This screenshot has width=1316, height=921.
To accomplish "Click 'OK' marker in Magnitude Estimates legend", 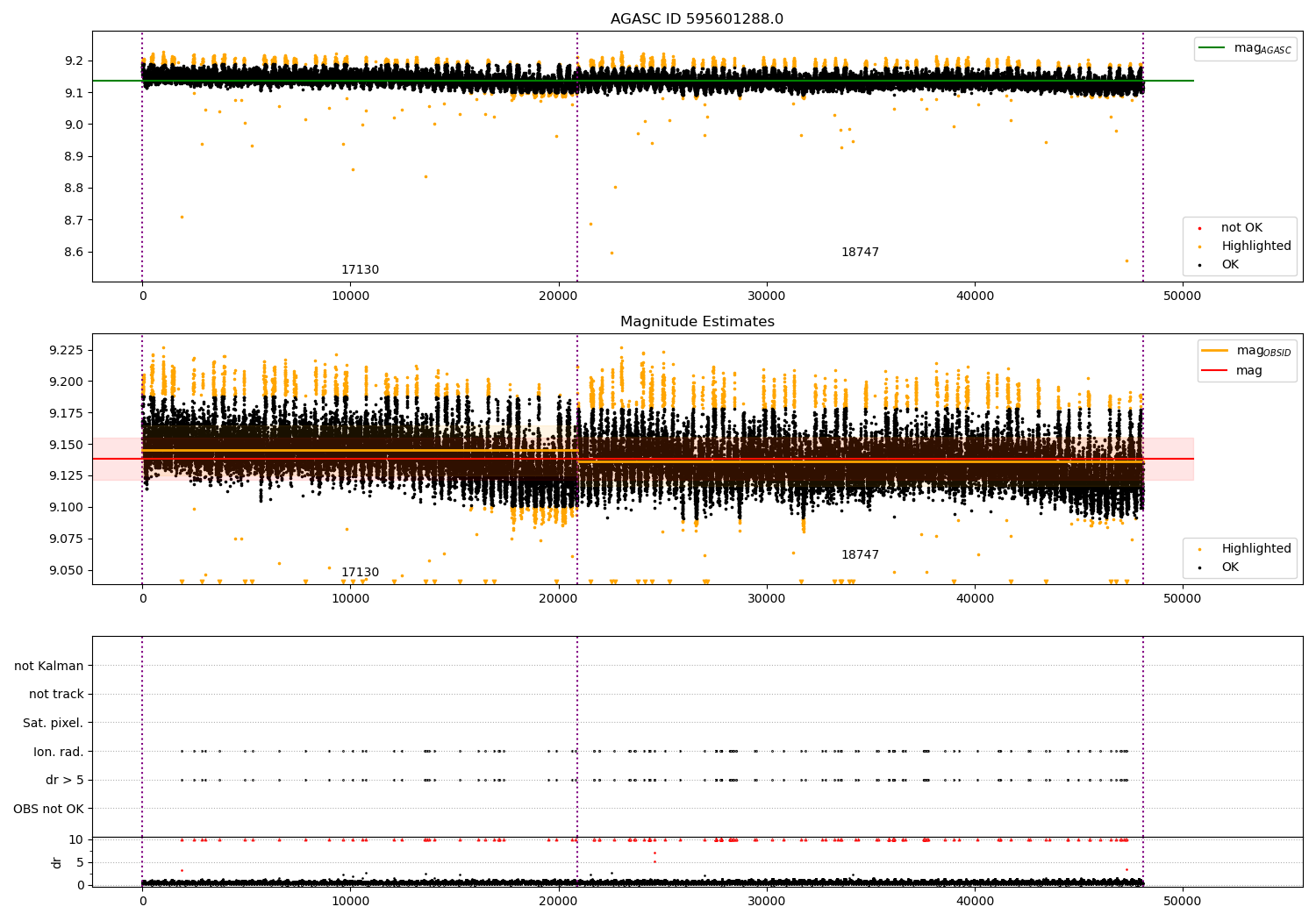I will click(x=1199, y=568).
